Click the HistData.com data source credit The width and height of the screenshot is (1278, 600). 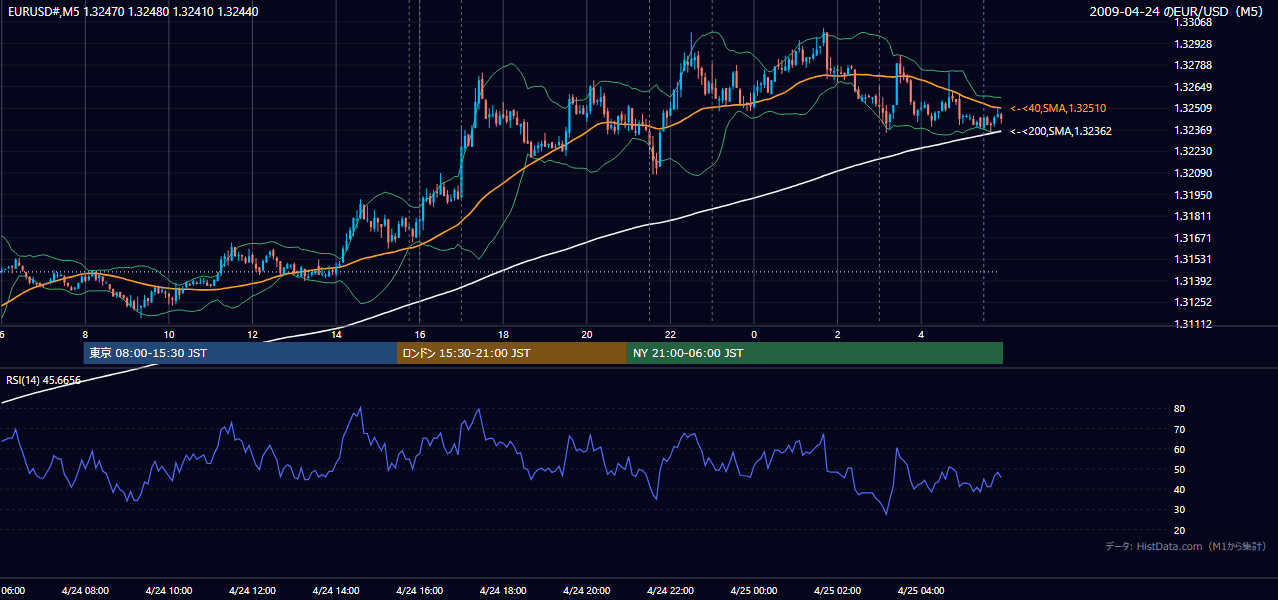point(1185,546)
